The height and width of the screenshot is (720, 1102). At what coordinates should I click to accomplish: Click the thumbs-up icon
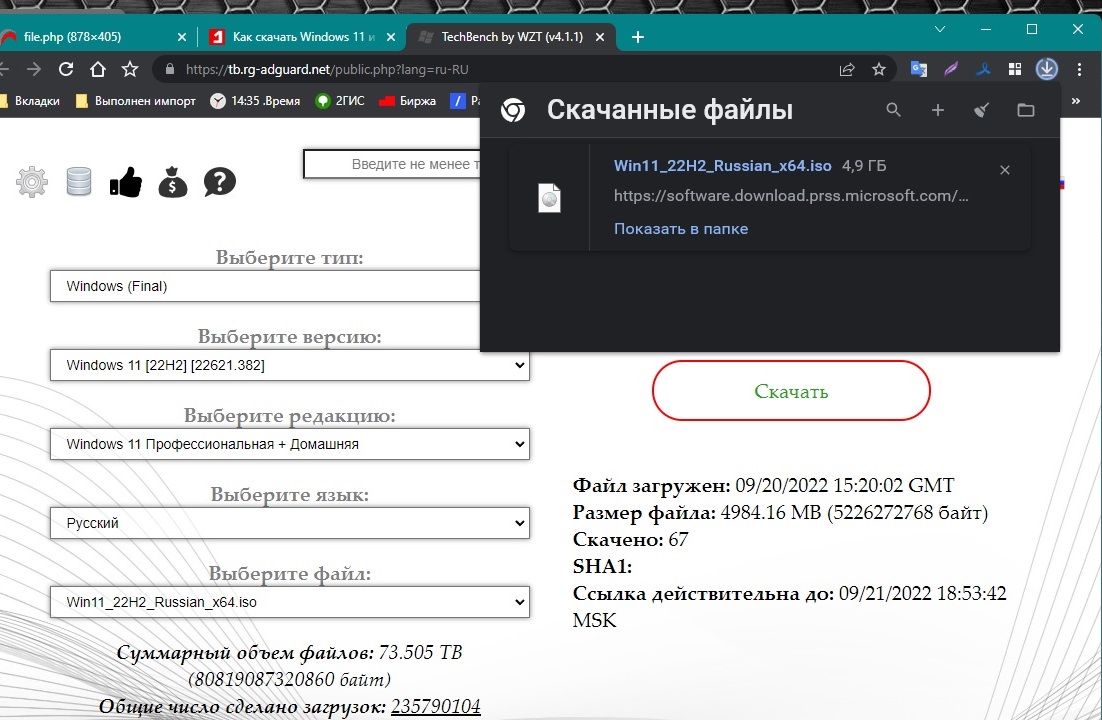[126, 182]
